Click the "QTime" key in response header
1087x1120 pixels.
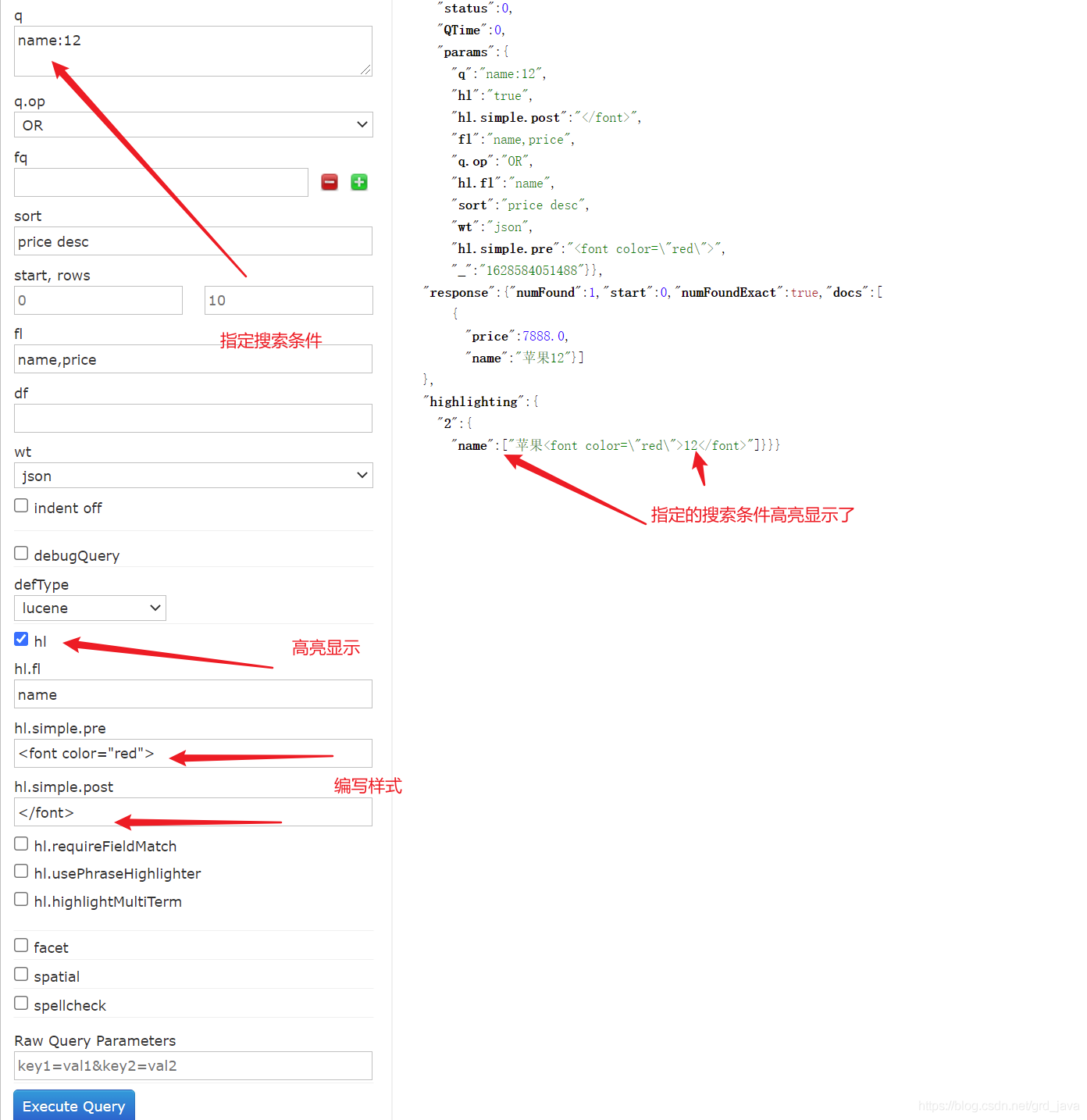[462, 30]
